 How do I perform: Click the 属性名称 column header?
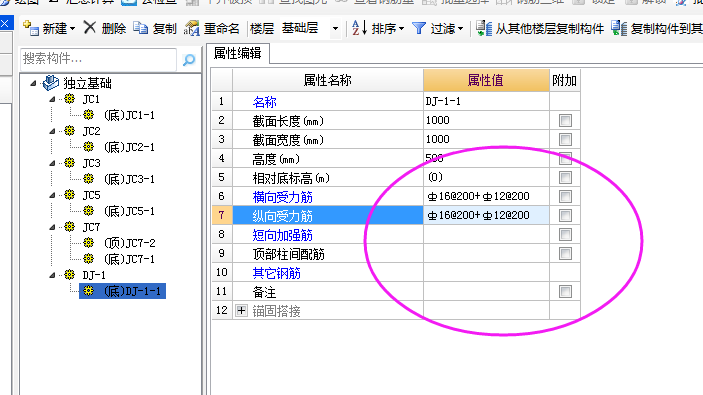click(x=327, y=81)
